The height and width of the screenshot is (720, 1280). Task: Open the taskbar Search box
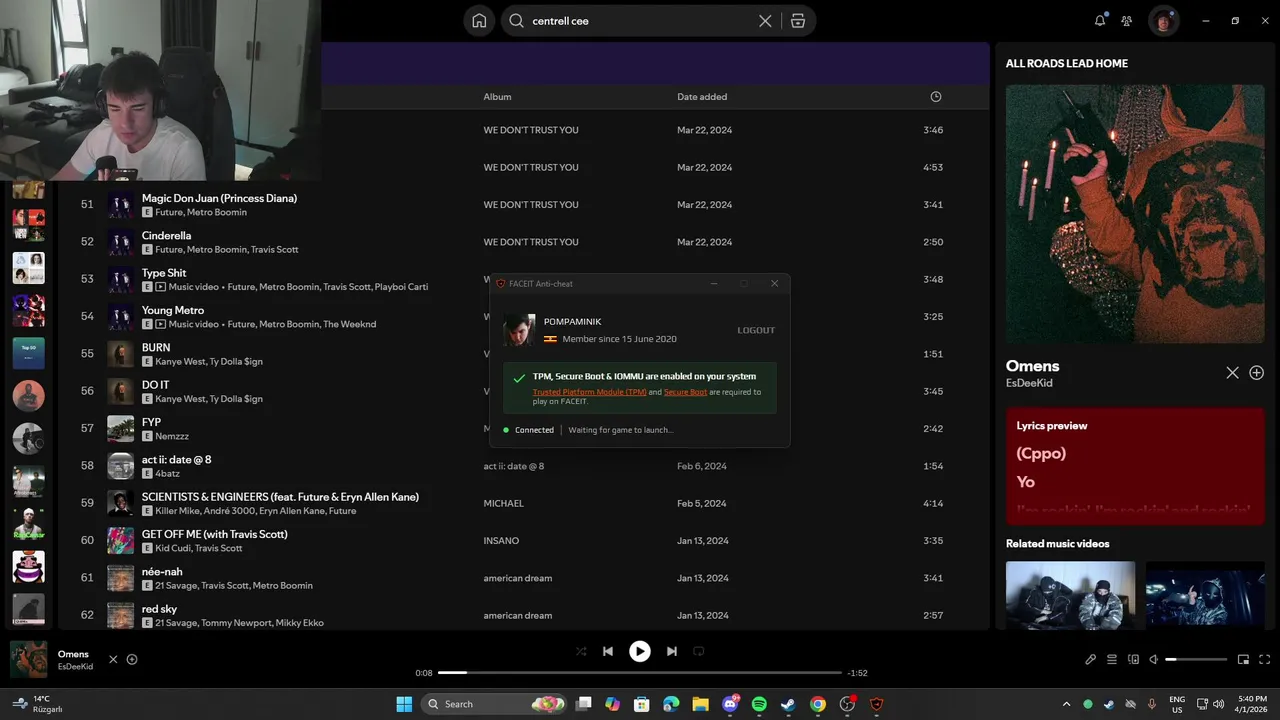click(495, 704)
